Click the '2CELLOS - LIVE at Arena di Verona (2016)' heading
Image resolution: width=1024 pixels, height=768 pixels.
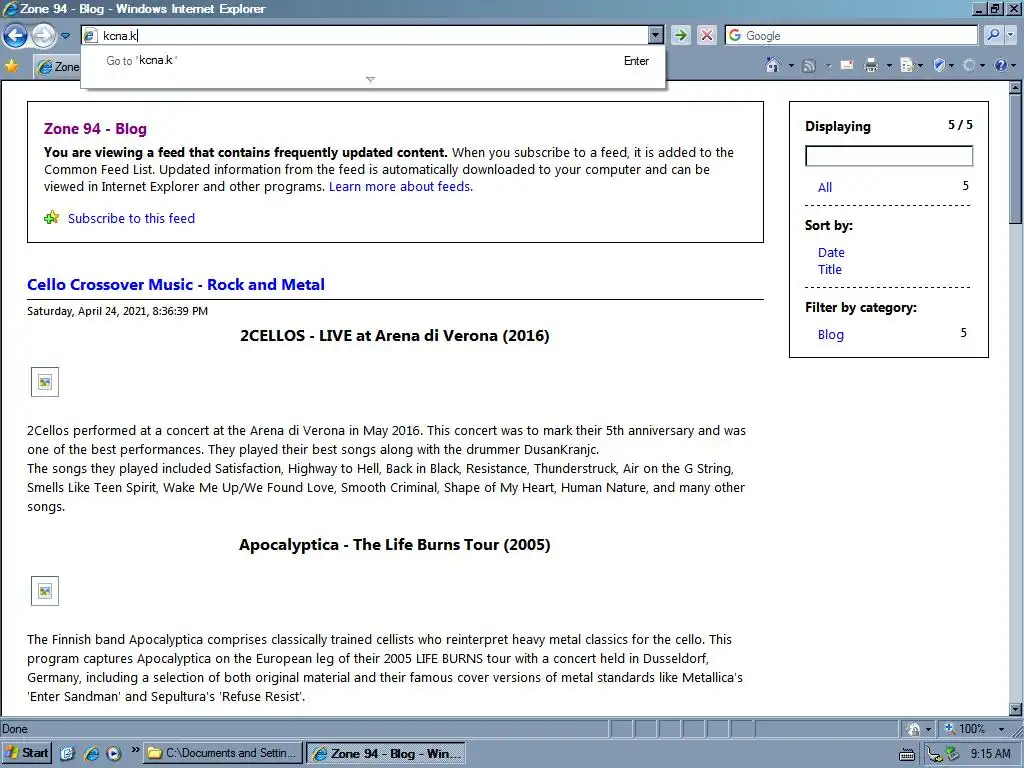394,336
